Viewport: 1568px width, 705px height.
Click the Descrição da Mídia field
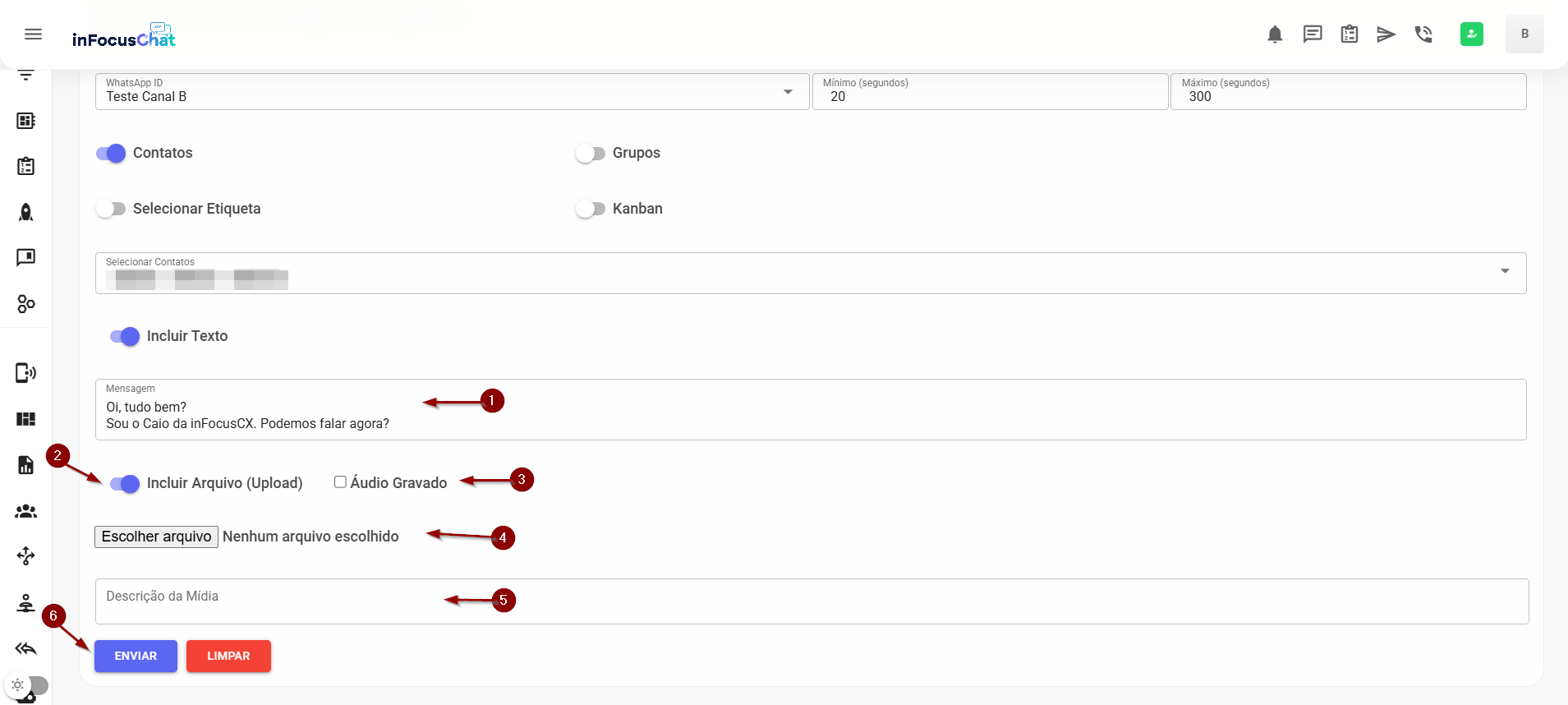click(812, 601)
